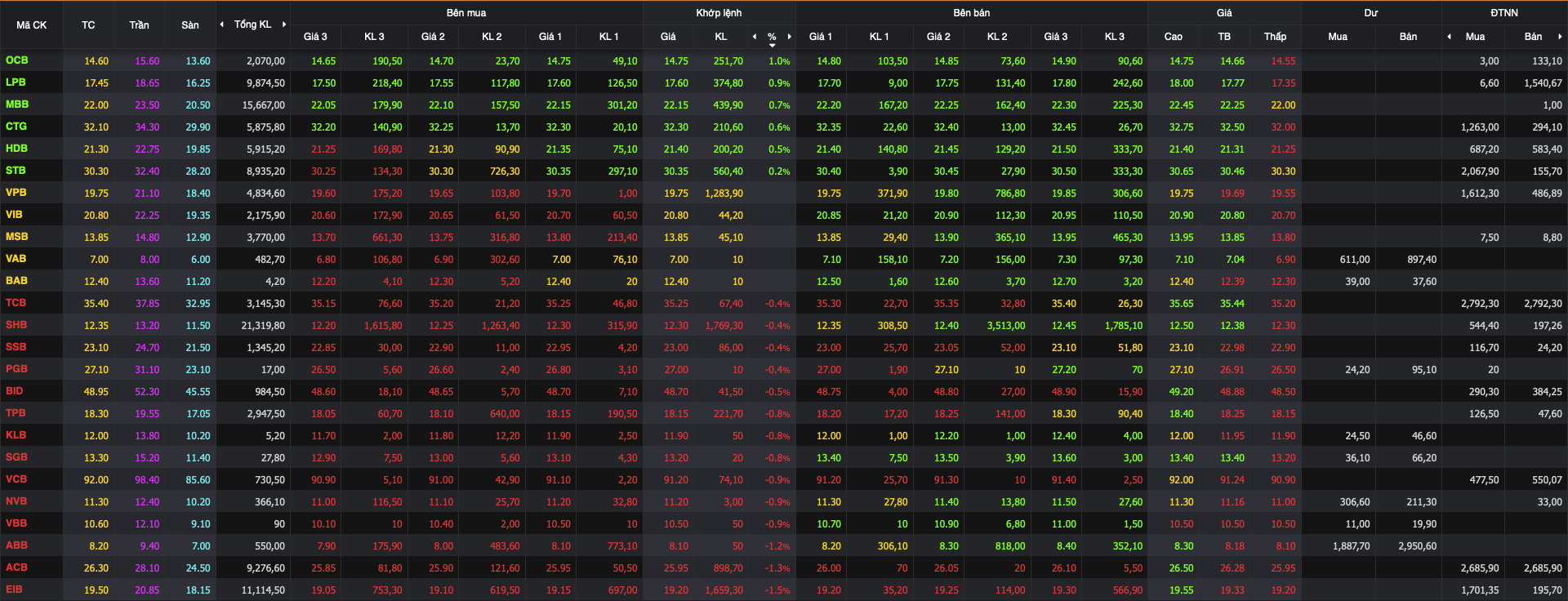The image size is (1568, 601).
Task: Click sort-descending caret under % header
Action: click(x=772, y=45)
